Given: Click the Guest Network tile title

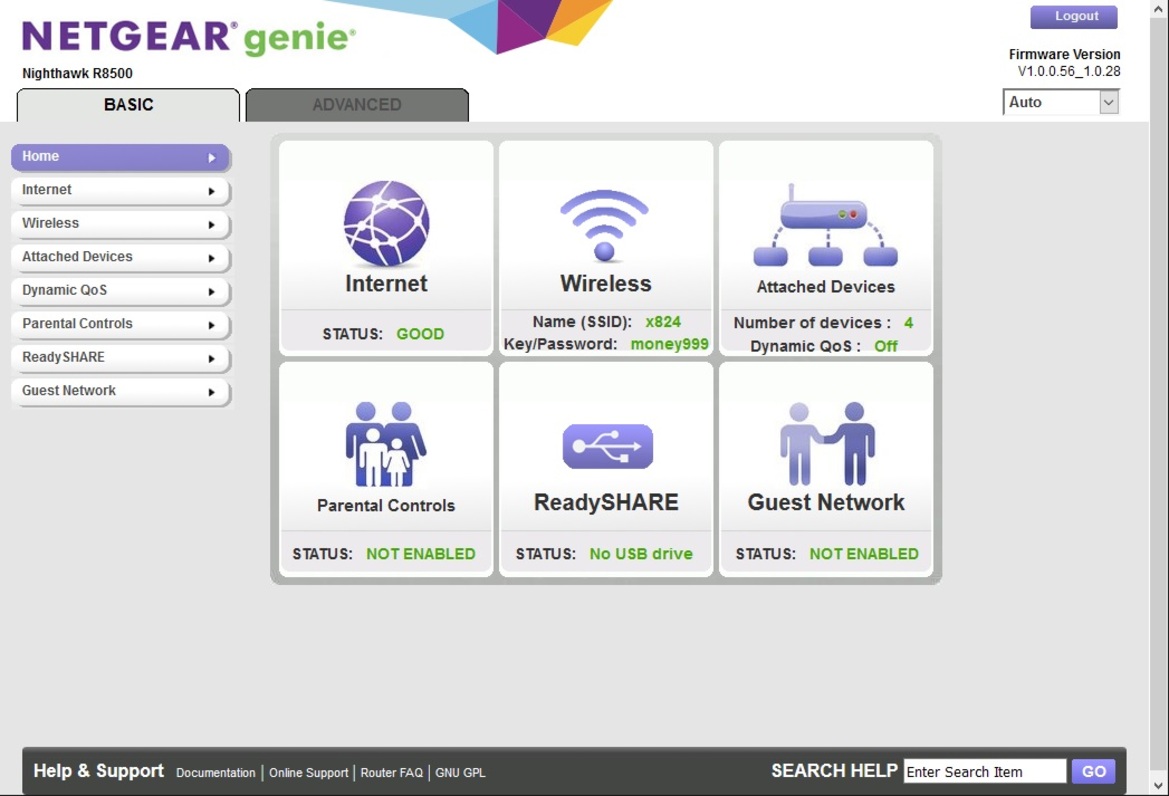Looking at the screenshot, I should (x=826, y=502).
